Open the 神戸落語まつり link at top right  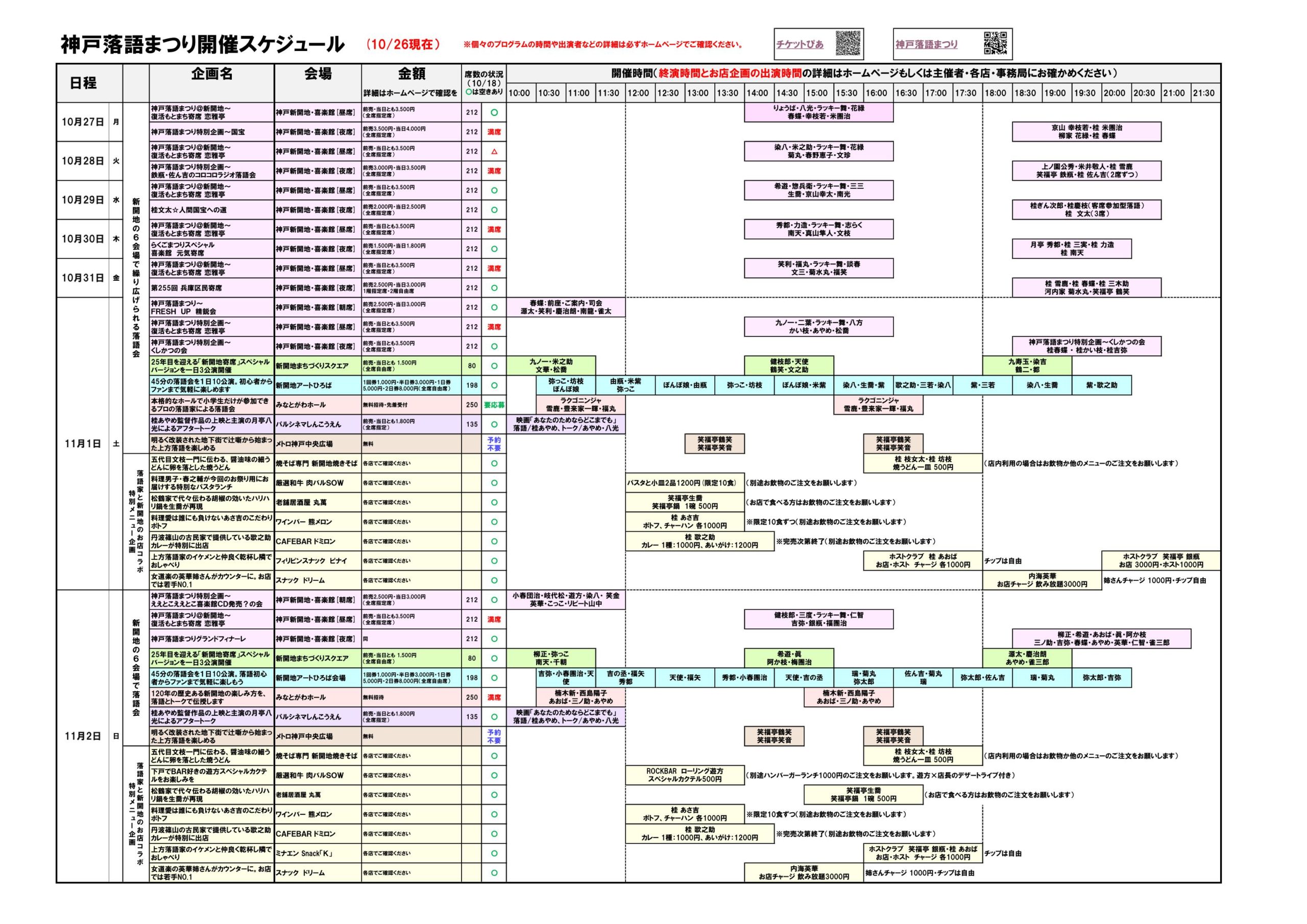click(x=926, y=44)
